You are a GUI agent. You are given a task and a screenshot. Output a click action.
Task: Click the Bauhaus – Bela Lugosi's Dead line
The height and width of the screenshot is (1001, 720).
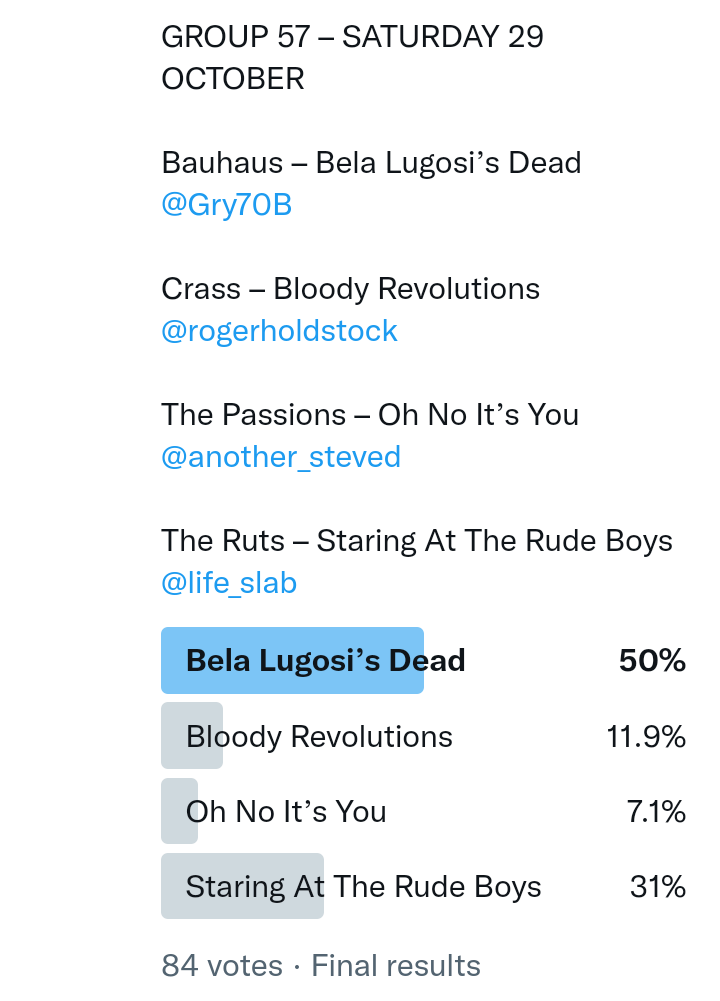pyautogui.click(x=371, y=163)
